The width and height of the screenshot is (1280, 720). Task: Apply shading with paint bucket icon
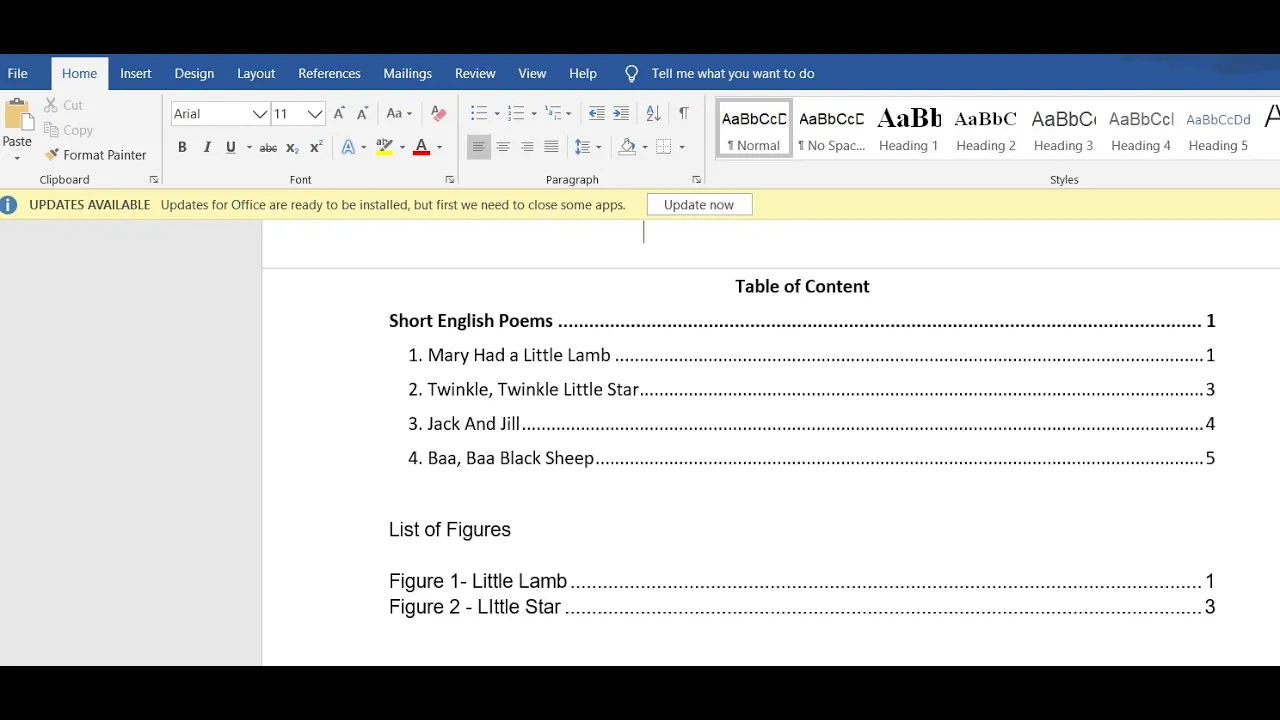[x=627, y=147]
